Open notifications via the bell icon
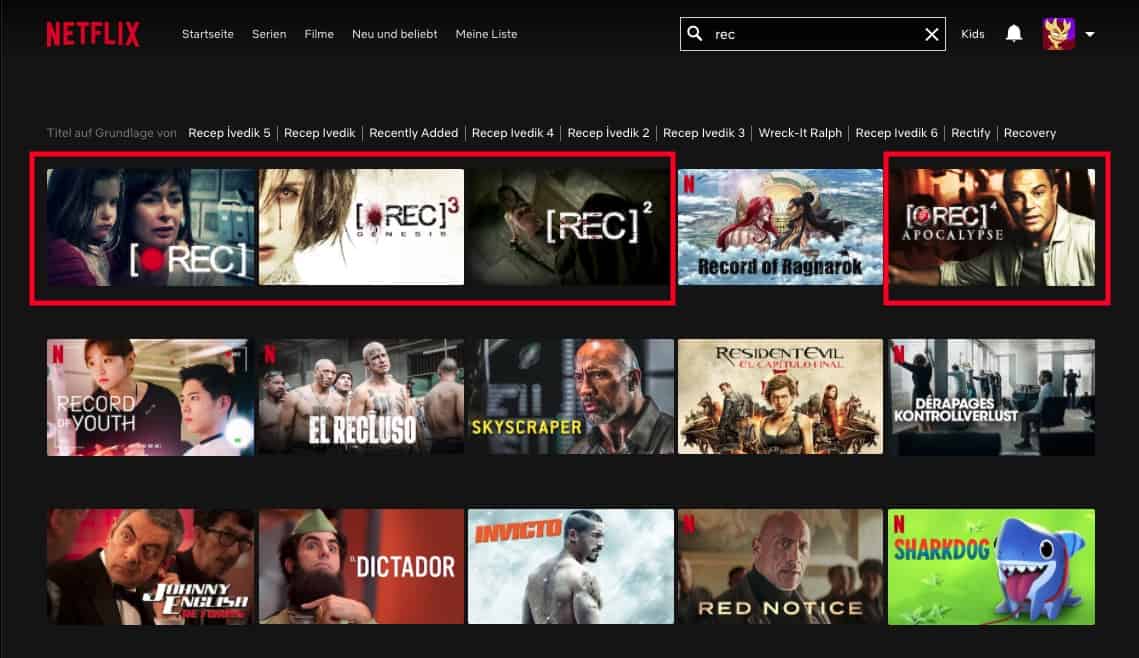This screenshot has height=658, width=1139. [x=1013, y=33]
